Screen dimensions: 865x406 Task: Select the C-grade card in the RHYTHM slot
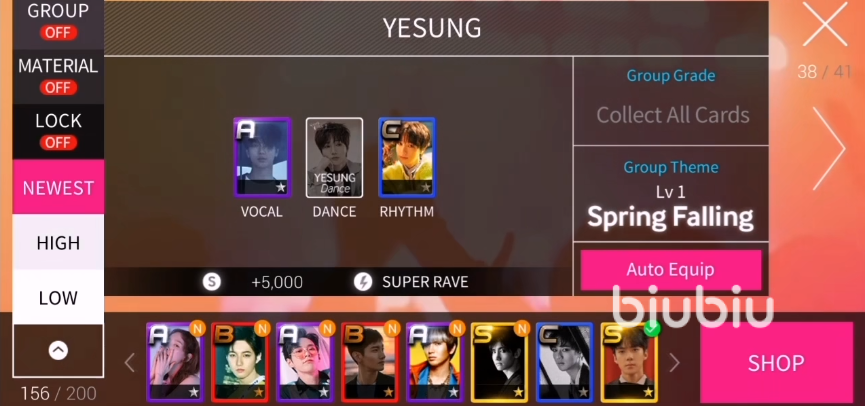click(407, 157)
